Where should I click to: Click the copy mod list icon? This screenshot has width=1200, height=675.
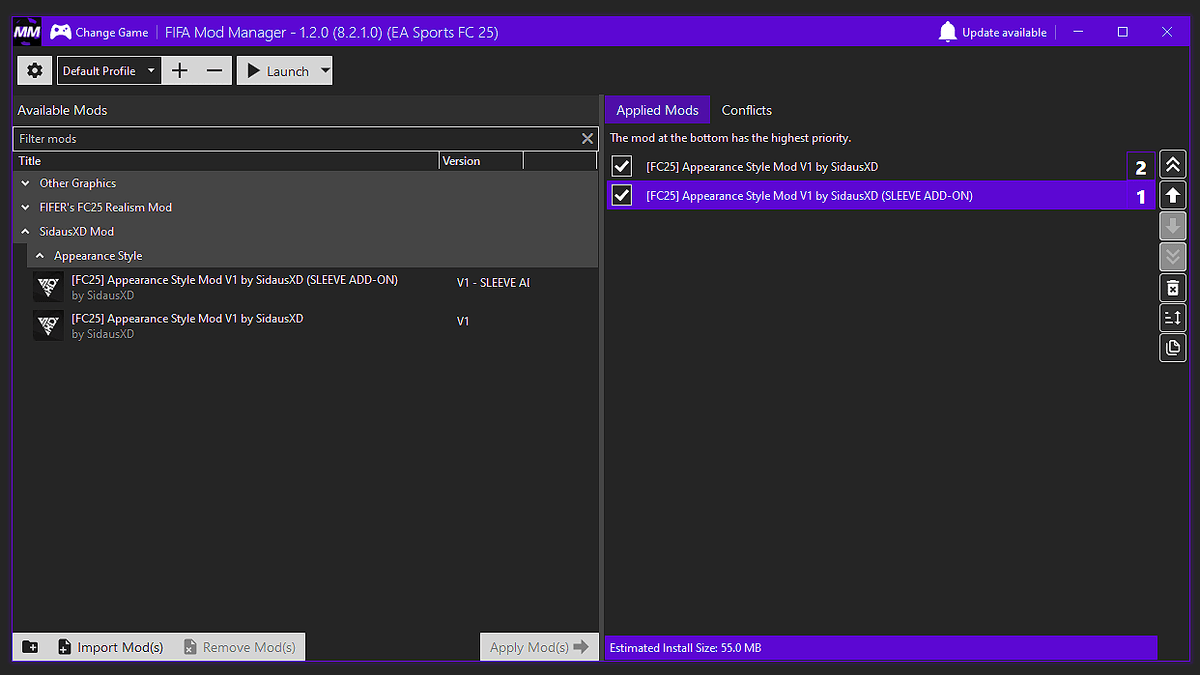pos(1173,348)
